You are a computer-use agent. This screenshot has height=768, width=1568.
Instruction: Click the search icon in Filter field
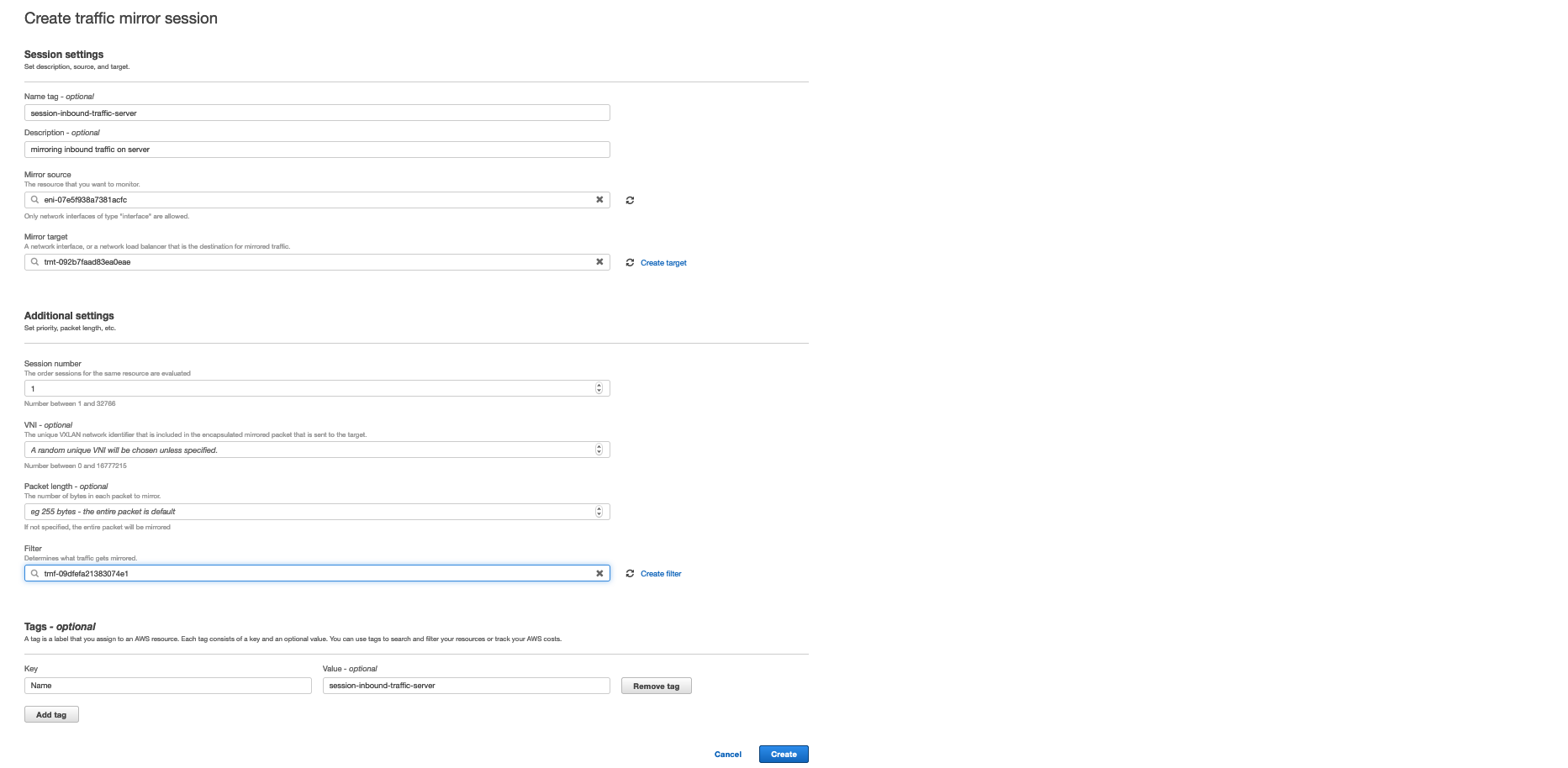tap(34, 574)
